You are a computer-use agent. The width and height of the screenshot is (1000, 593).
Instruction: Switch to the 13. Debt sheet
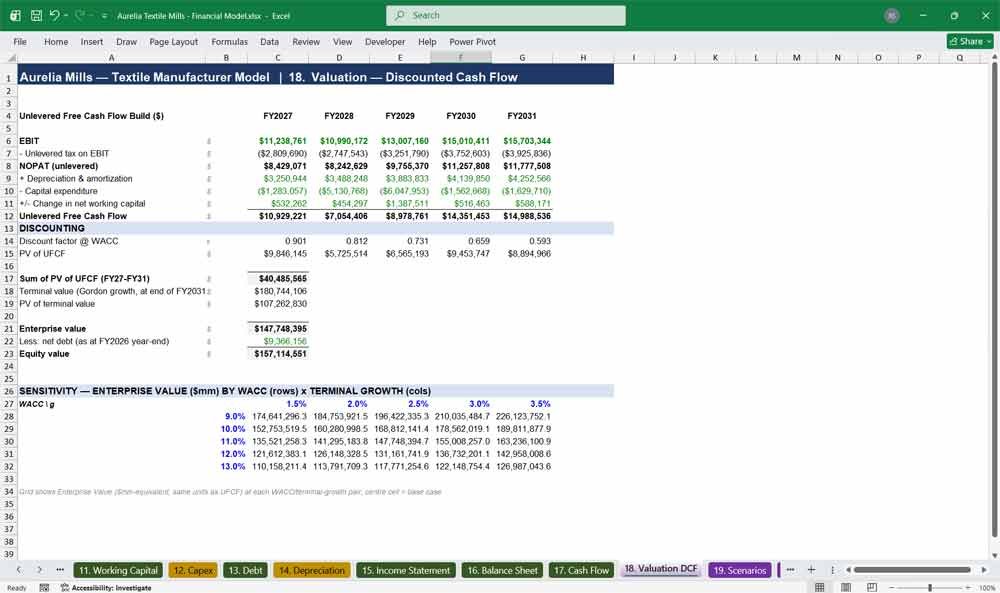click(x=246, y=570)
